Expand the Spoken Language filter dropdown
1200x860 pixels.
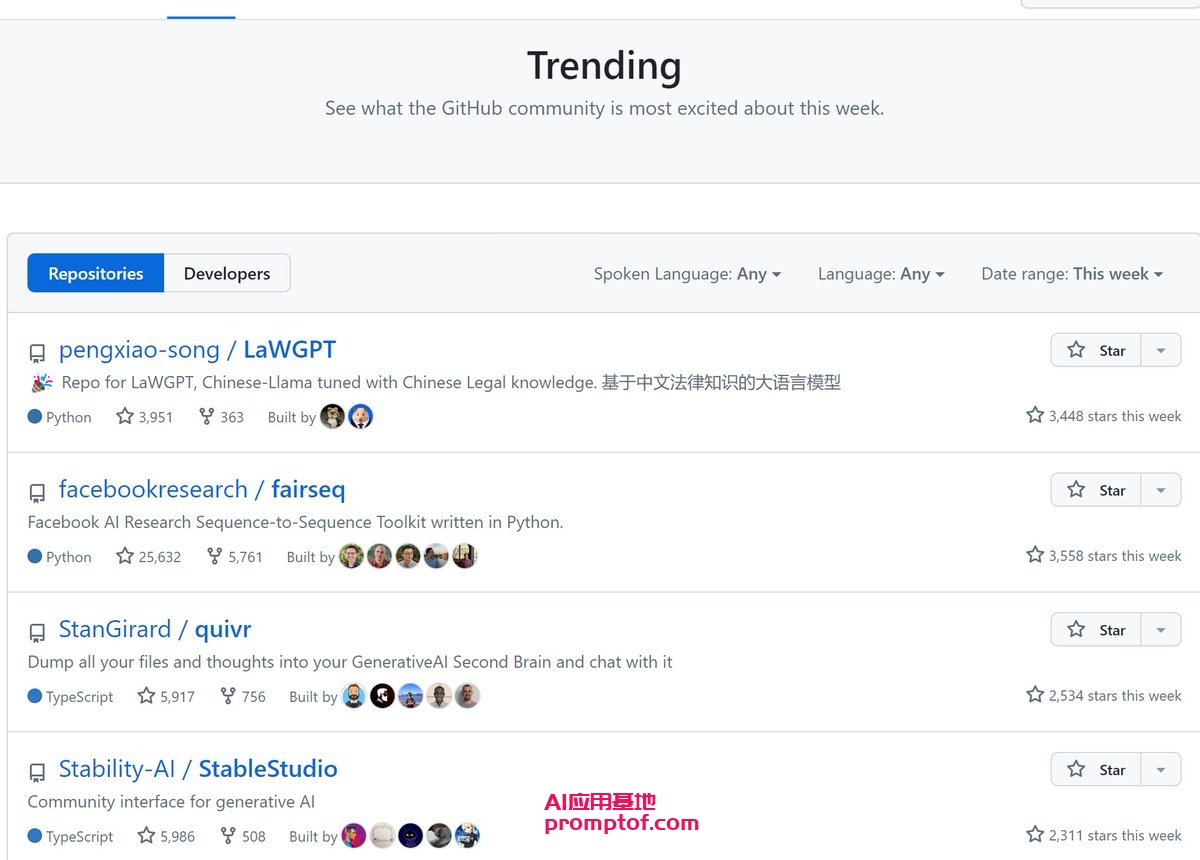coord(687,274)
